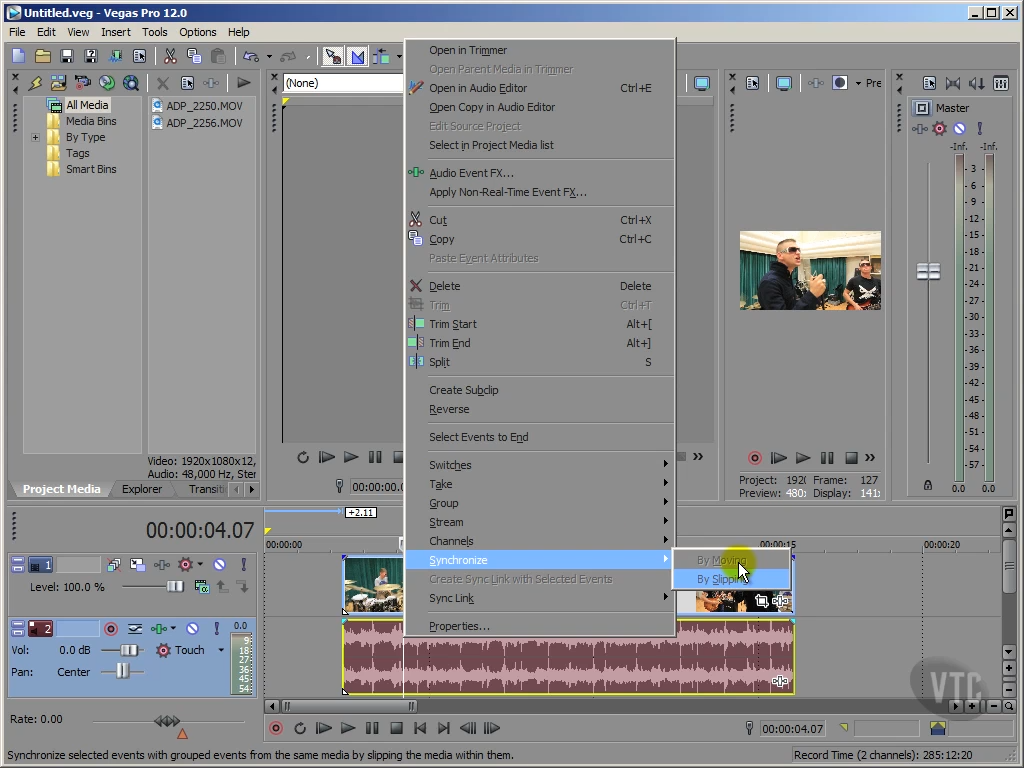Screen dimensions: 1024x768
Task: Mute the Master bus
Action: [x=959, y=129]
